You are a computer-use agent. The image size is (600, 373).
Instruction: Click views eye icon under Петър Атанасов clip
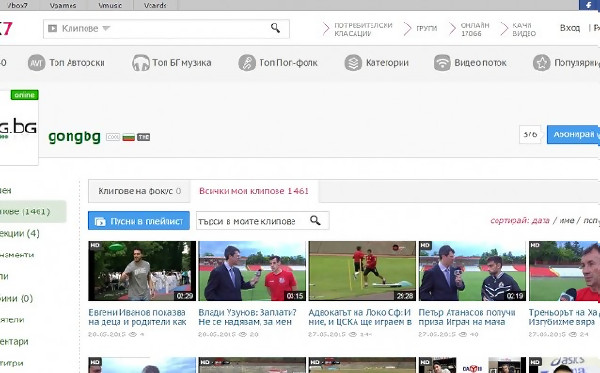[463, 334]
